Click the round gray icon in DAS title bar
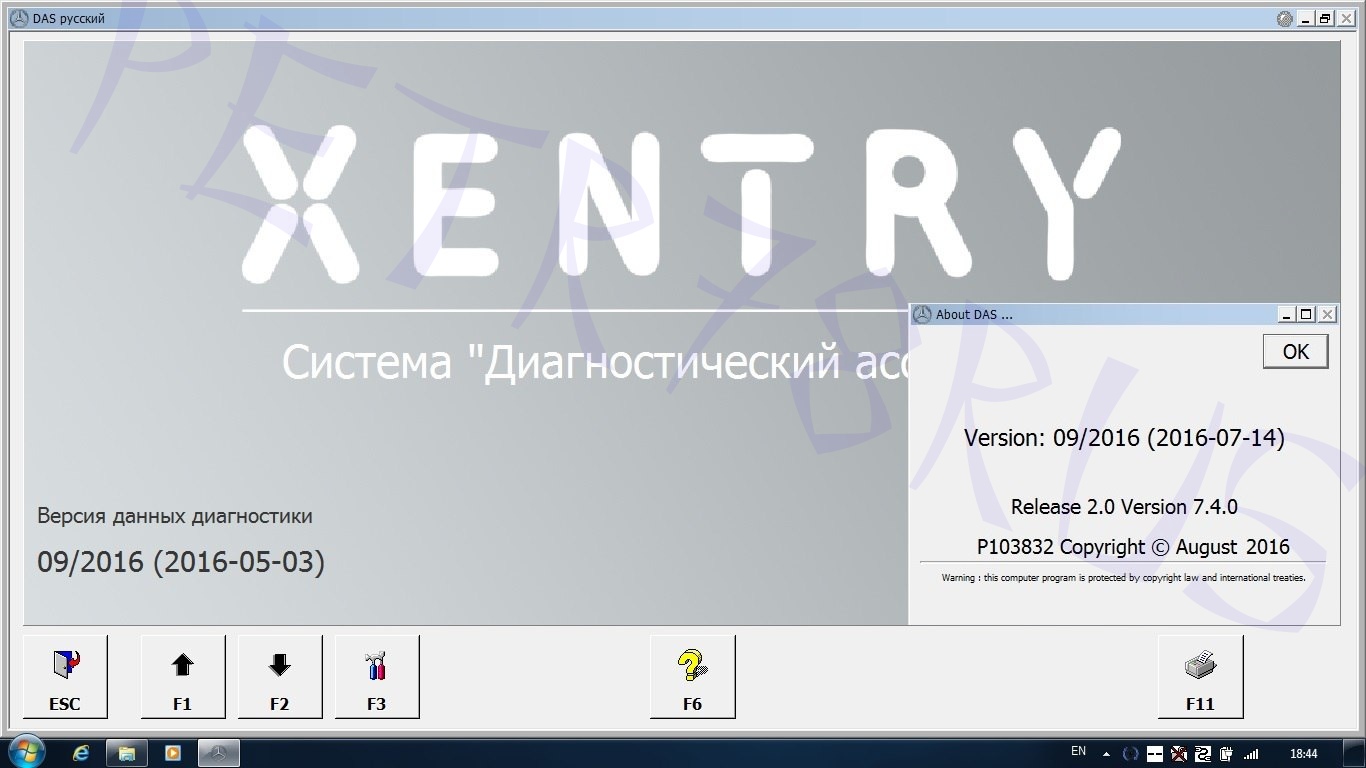The width and height of the screenshot is (1366, 768). tap(1285, 18)
